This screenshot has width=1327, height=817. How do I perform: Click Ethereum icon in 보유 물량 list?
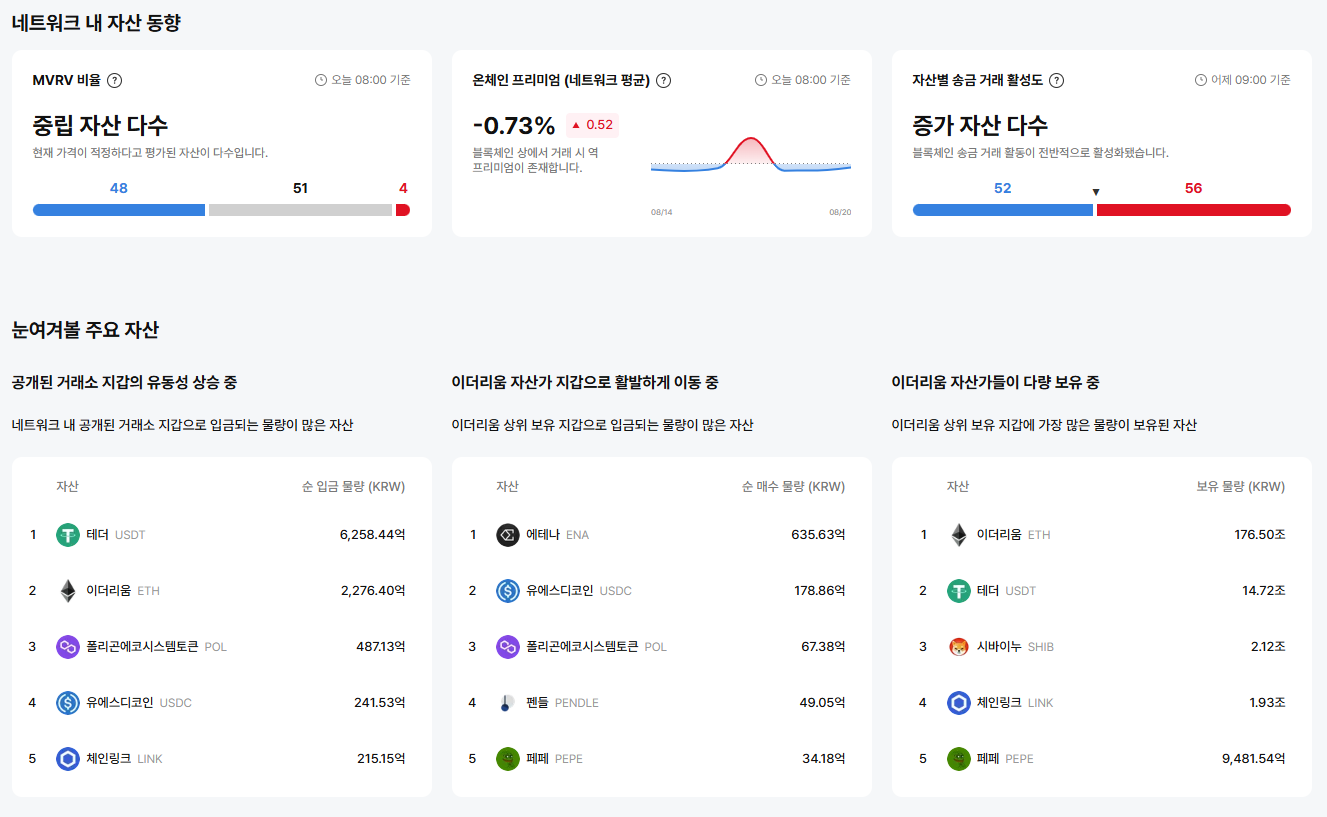click(x=959, y=535)
